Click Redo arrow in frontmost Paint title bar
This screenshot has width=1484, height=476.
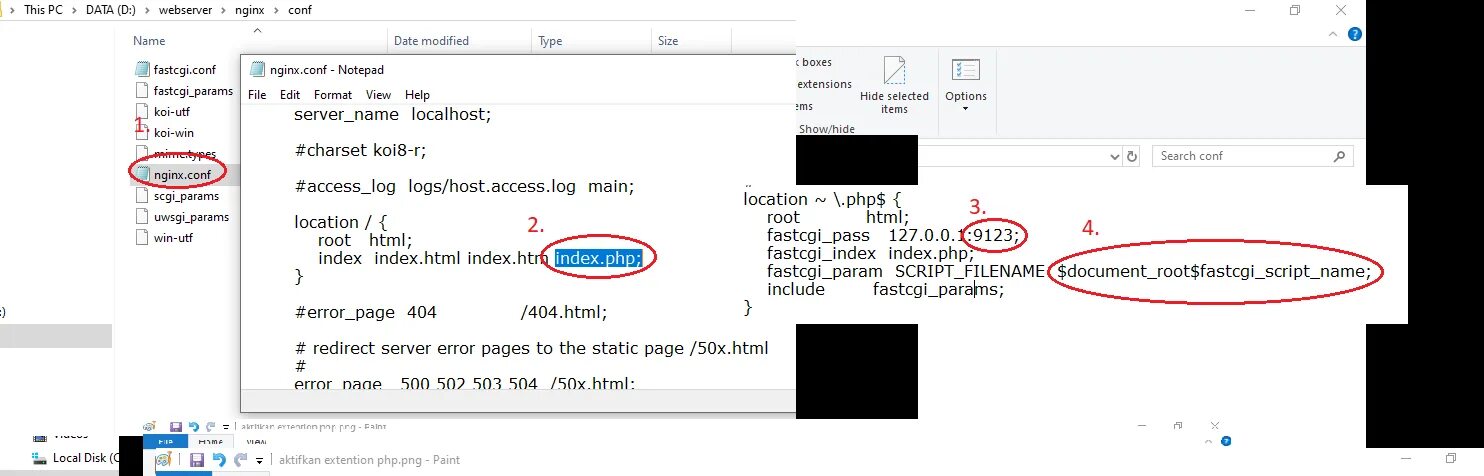click(240, 460)
